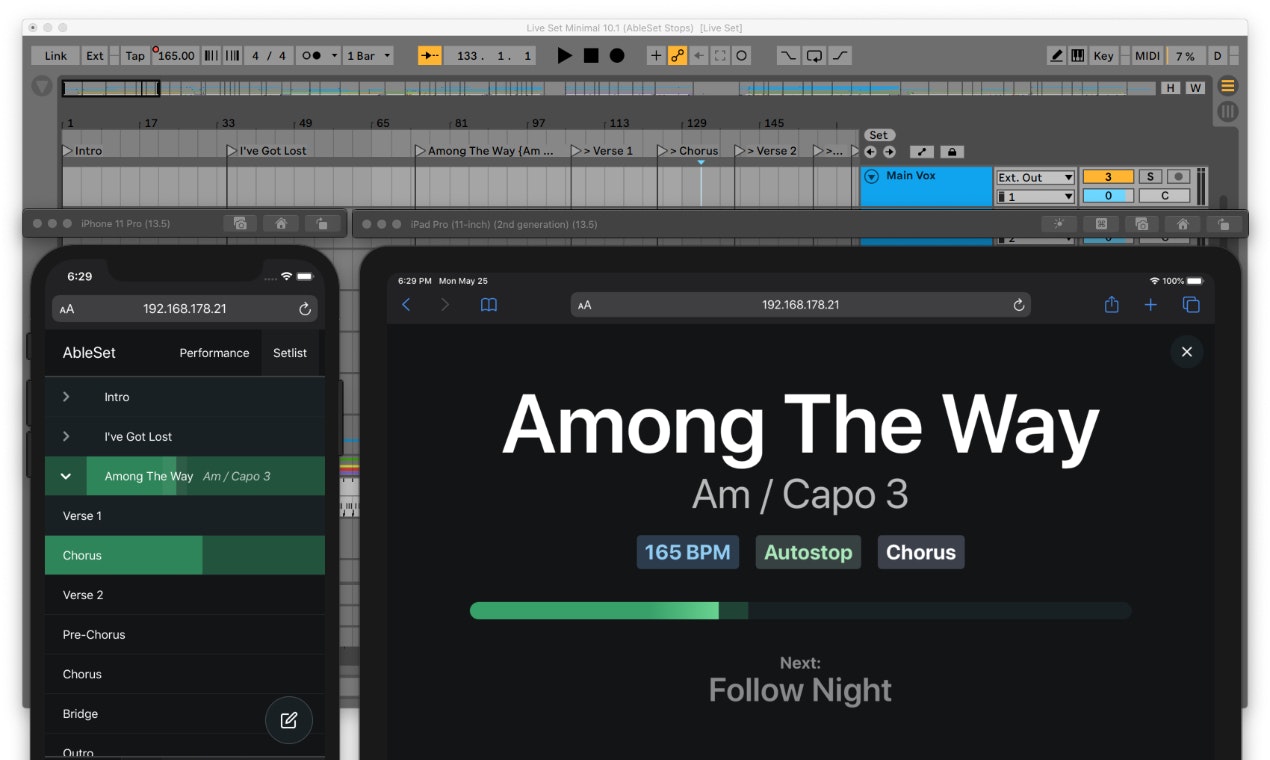Click the Set locator button

pyautogui.click(x=878, y=135)
